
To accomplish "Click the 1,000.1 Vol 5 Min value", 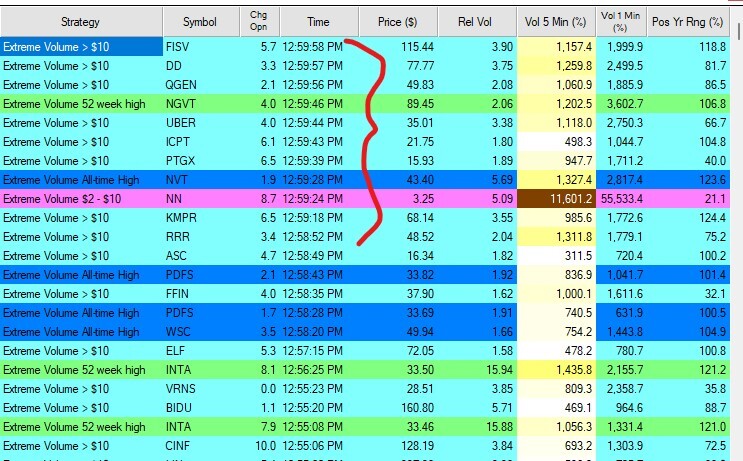I will tap(574, 294).
